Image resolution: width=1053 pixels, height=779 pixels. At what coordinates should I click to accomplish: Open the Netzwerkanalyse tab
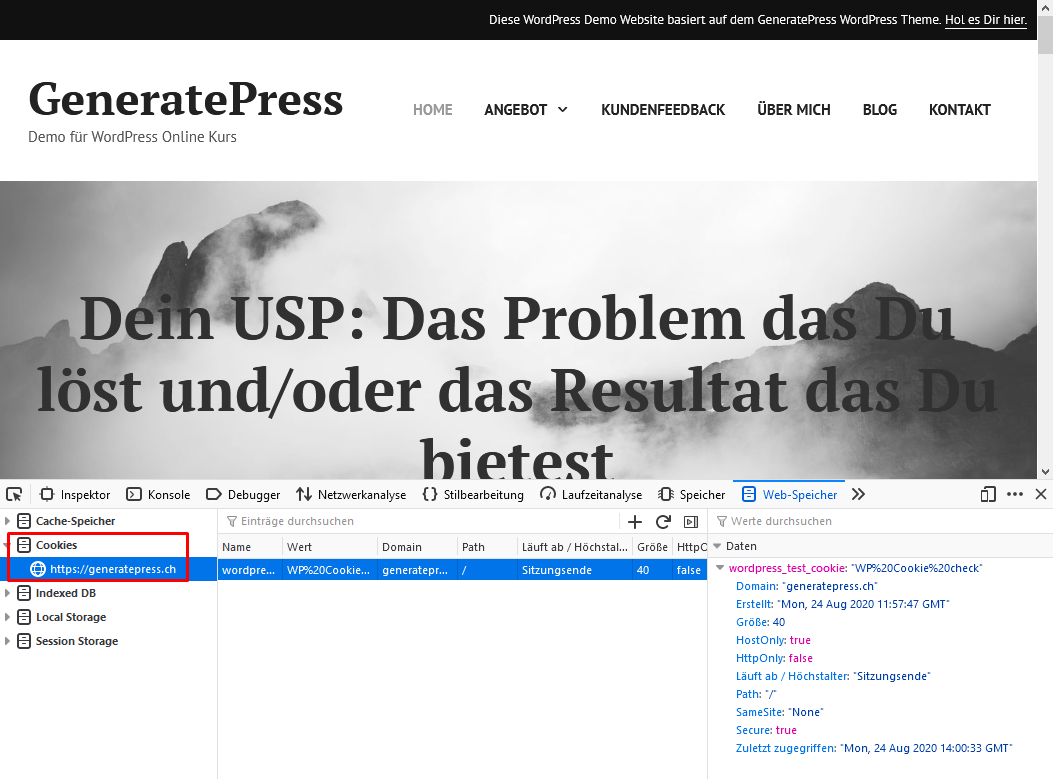pyautogui.click(x=351, y=495)
